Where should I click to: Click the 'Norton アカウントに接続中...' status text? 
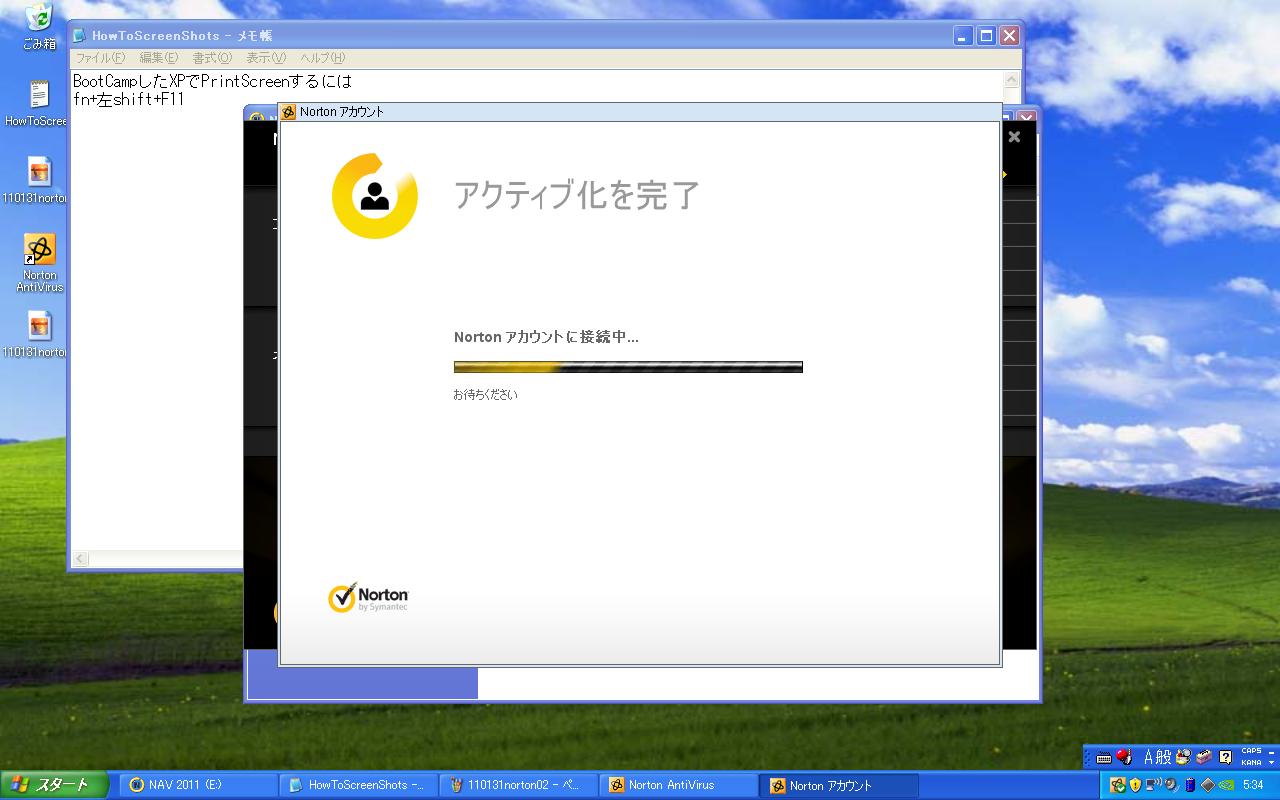[546, 337]
